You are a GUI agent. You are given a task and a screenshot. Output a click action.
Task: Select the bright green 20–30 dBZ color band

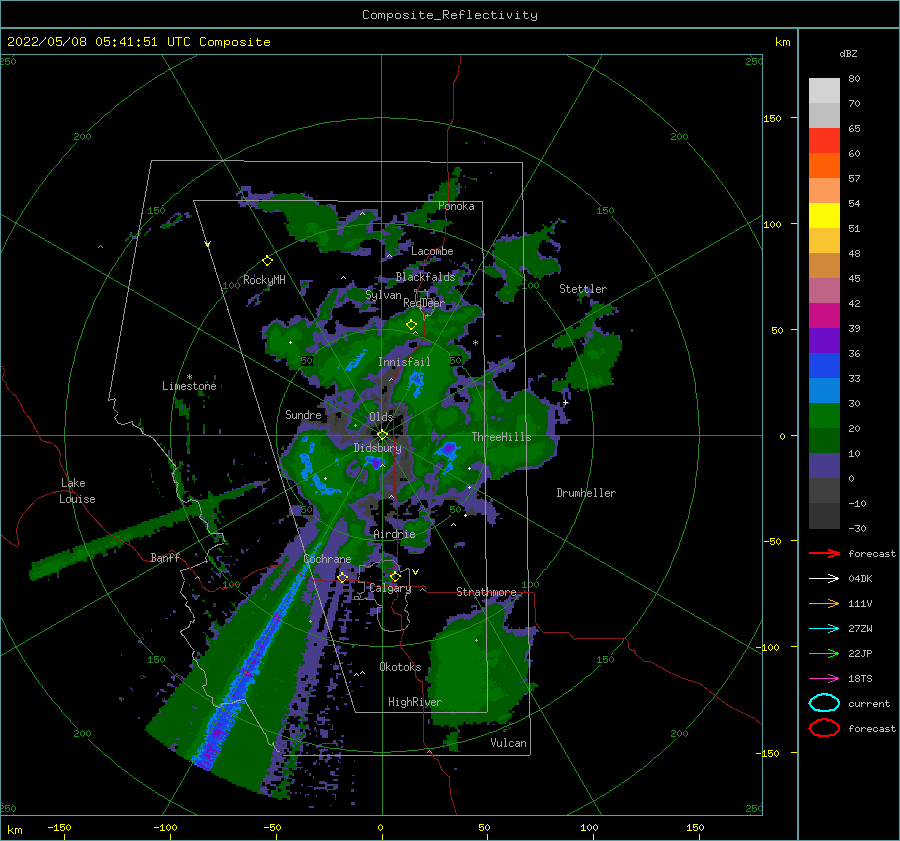pyautogui.click(x=824, y=416)
